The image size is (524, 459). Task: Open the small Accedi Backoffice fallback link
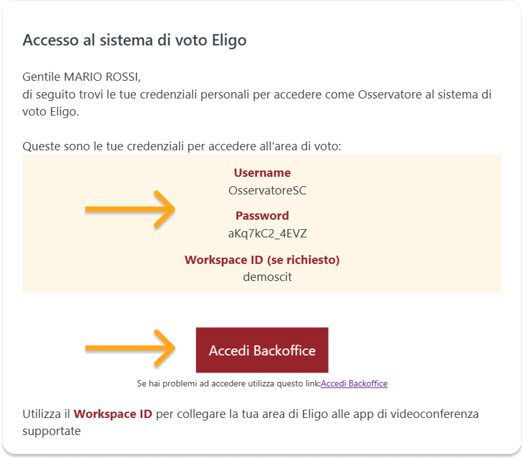click(x=354, y=383)
